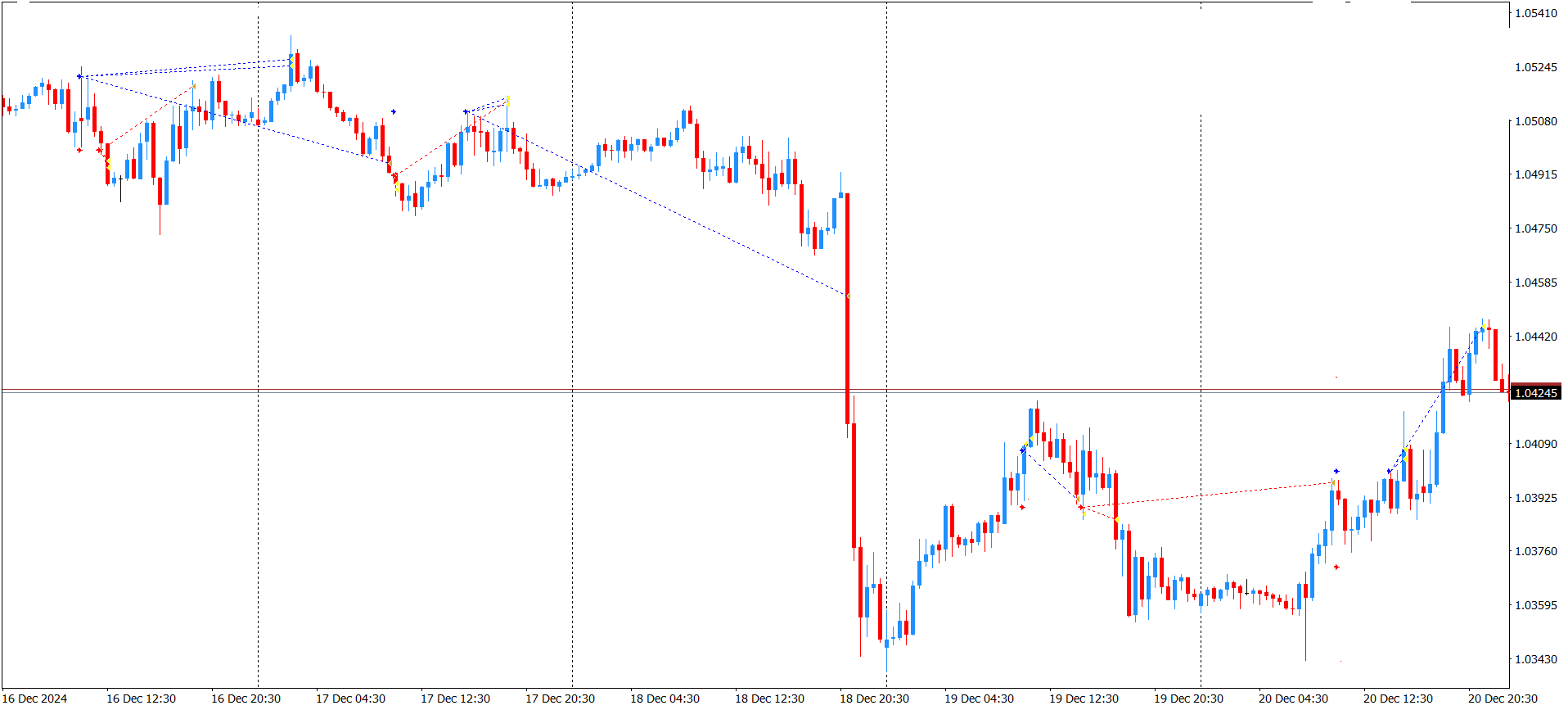Select the 18 Dec 20:30 time label

click(874, 699)
